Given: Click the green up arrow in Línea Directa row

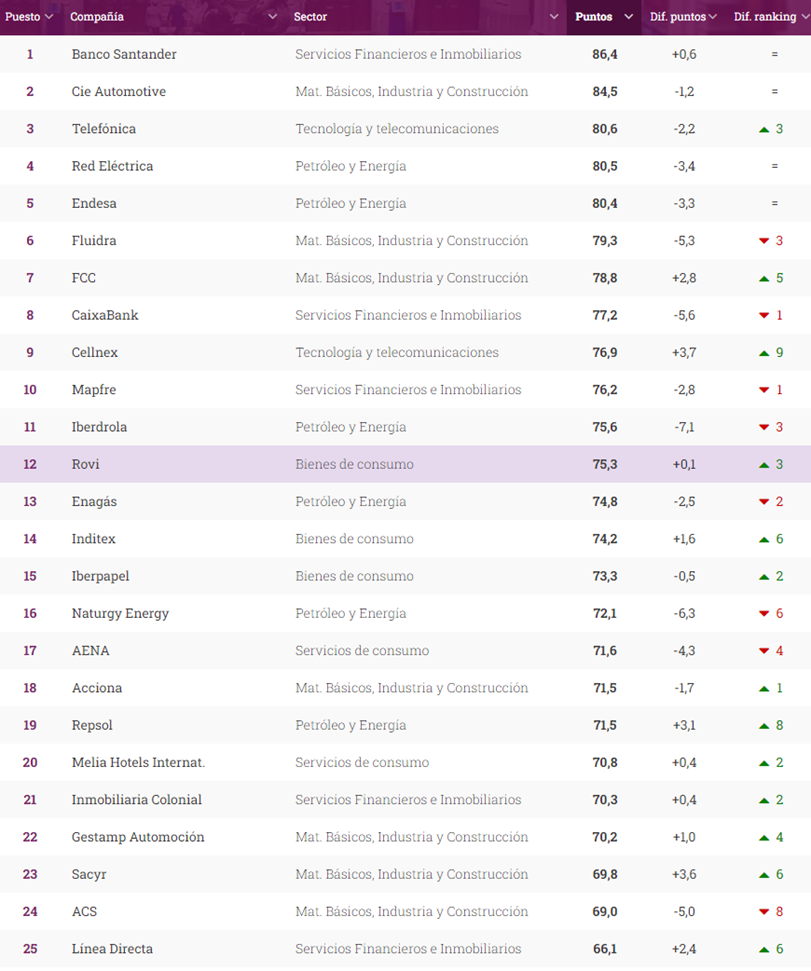Looking at the screenshot, I should 764,949.
